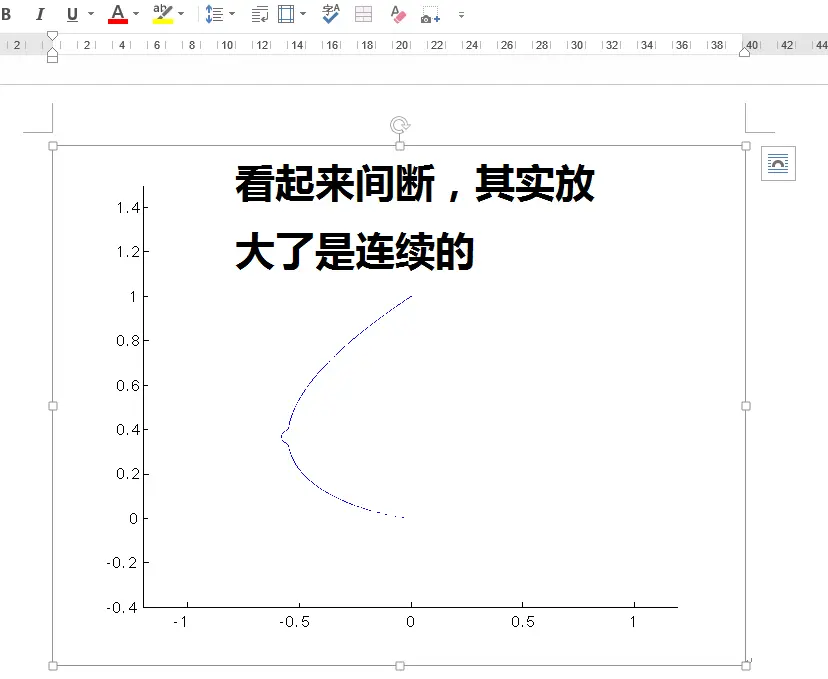Toggle italic formatting
Viewport: 828px width, 679px height.
coord(40,14)
